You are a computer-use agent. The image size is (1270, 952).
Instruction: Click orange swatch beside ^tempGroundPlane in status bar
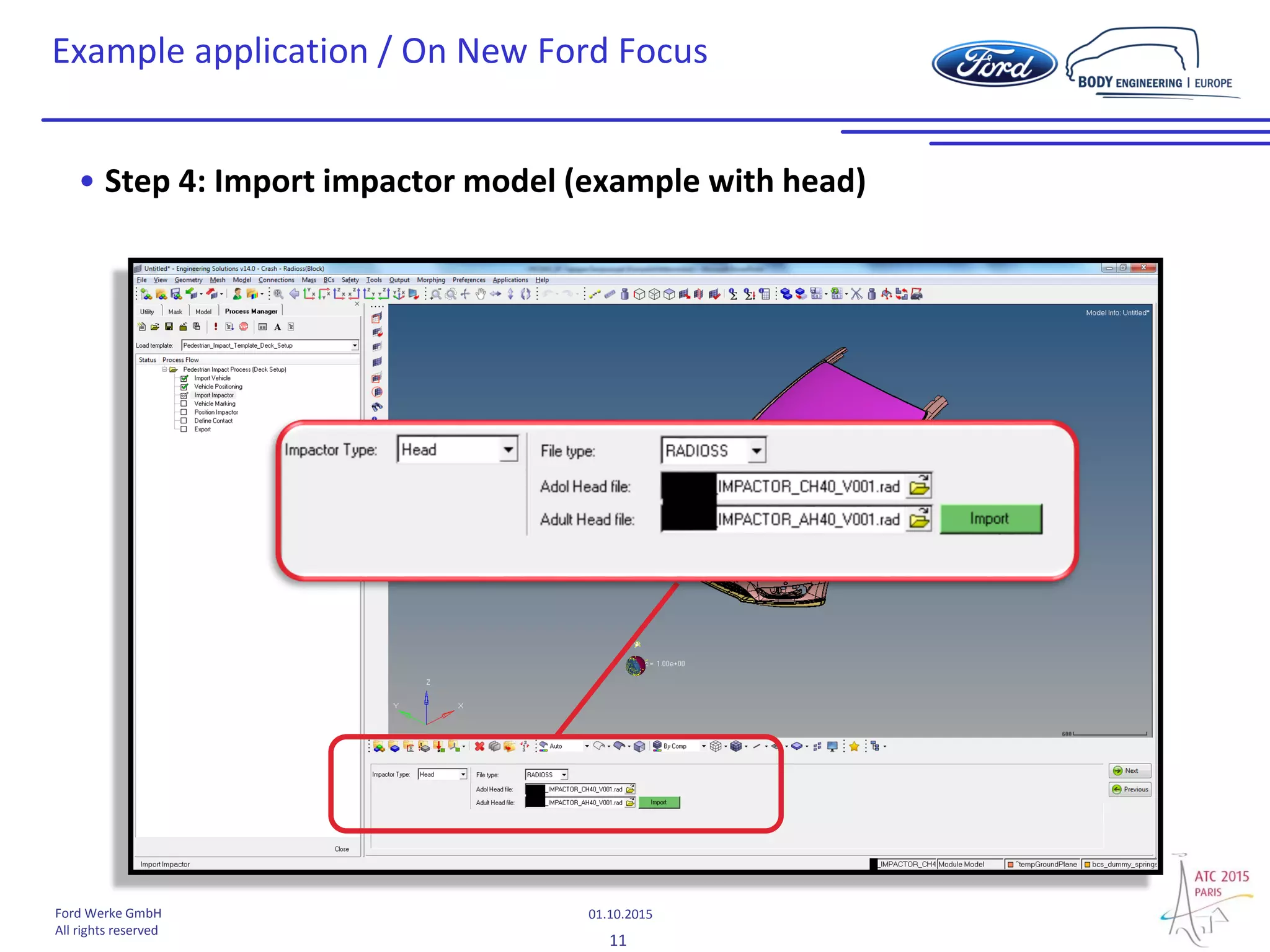coord(1010,865)
